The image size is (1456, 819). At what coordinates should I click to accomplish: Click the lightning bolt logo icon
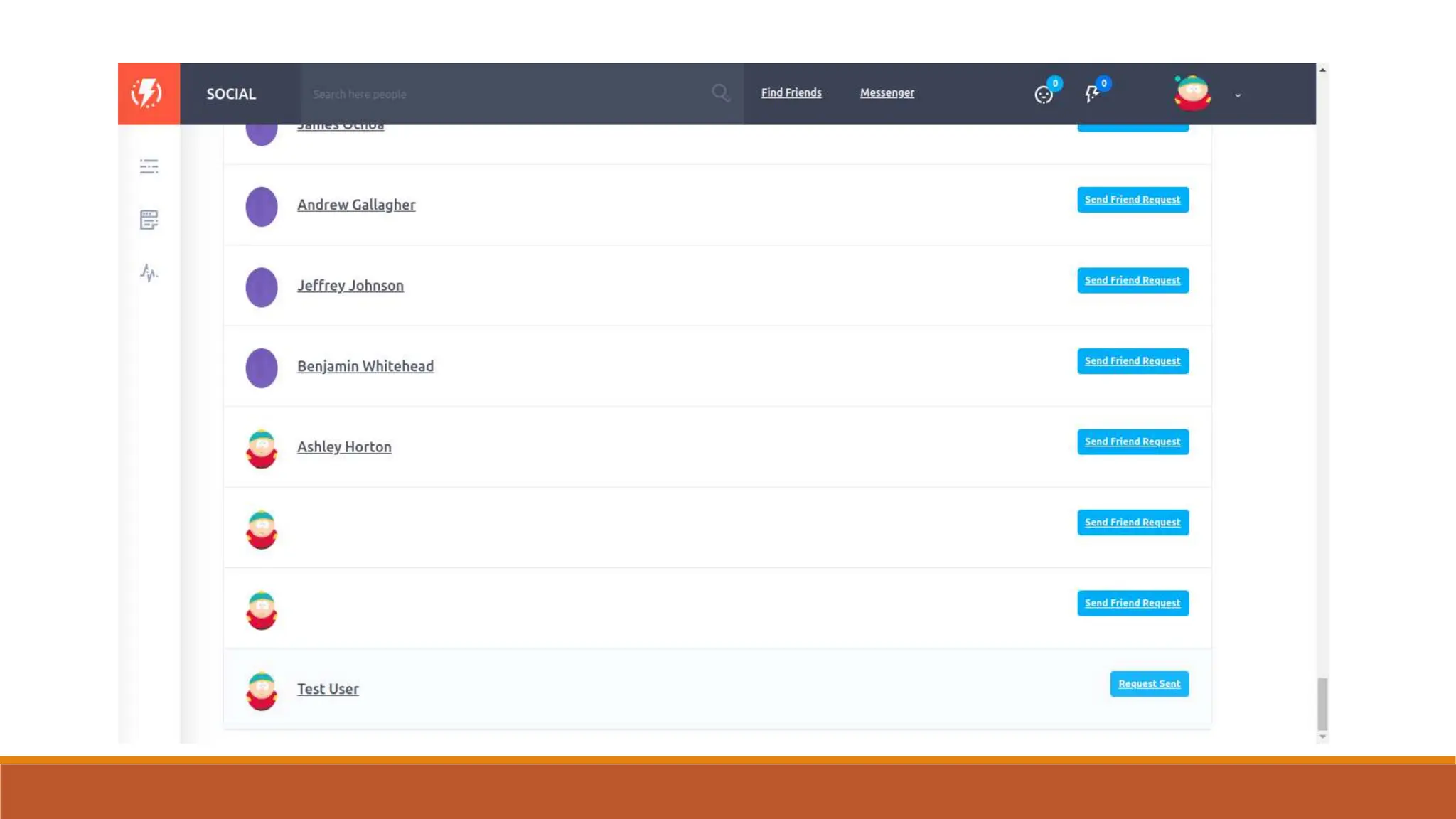tap(148, 93)
